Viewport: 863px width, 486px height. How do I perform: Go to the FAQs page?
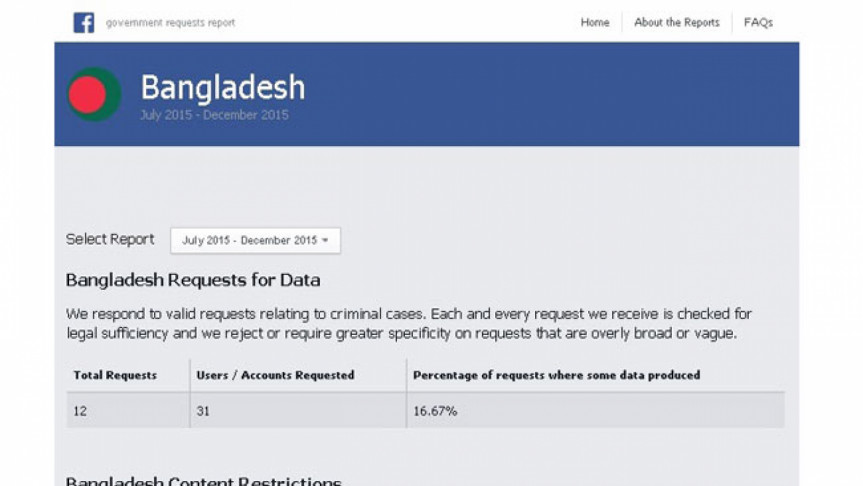[x=758, y=23]
